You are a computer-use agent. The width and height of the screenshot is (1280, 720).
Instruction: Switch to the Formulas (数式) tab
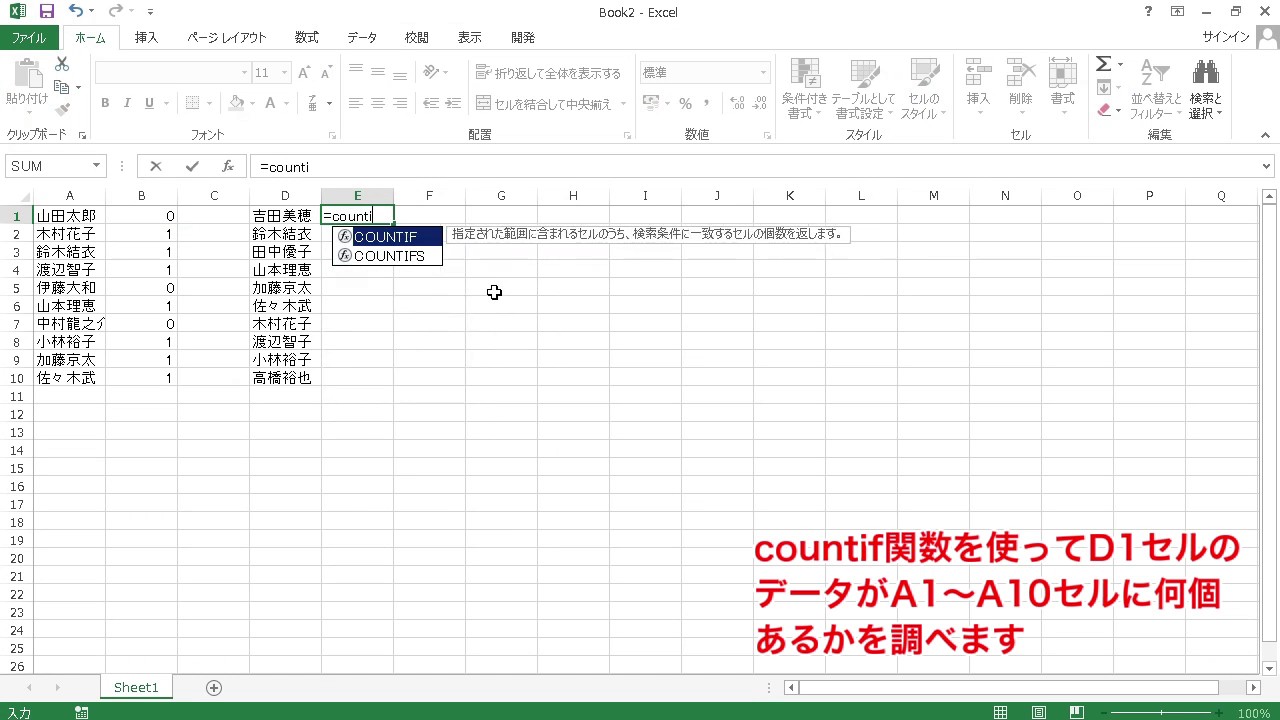coord(306,38)
